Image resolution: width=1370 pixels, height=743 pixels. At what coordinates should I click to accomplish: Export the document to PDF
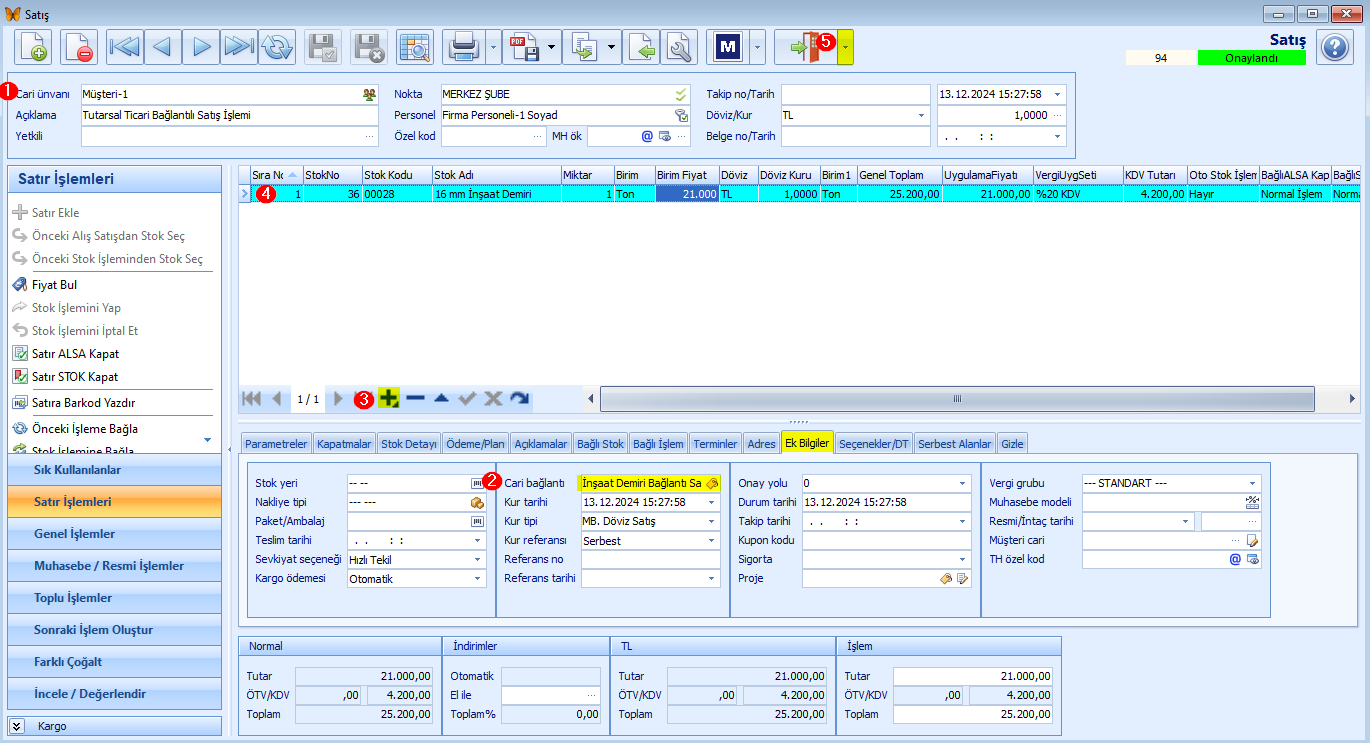pyautogui.click(x=524, y=47)
